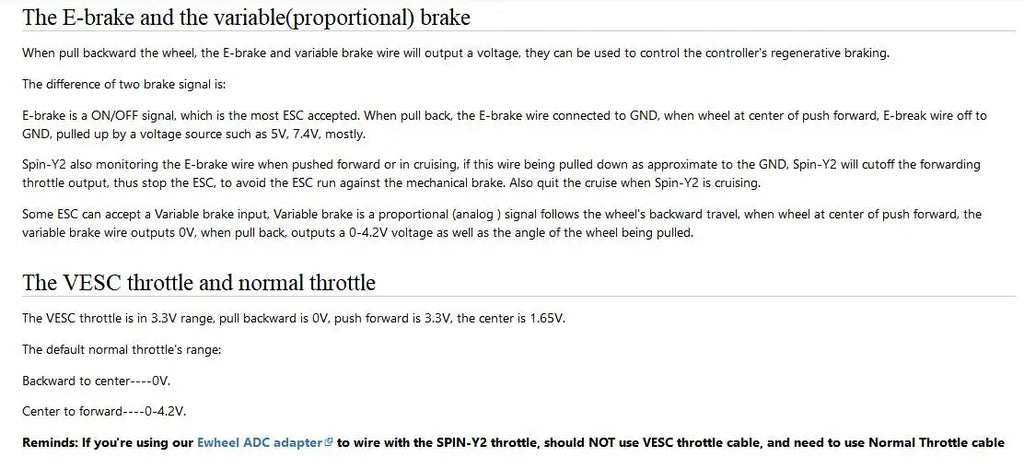1024x469 pixels.
Task: Click the VESC throttle and normal throttle heading
Action: pos(199,282)
